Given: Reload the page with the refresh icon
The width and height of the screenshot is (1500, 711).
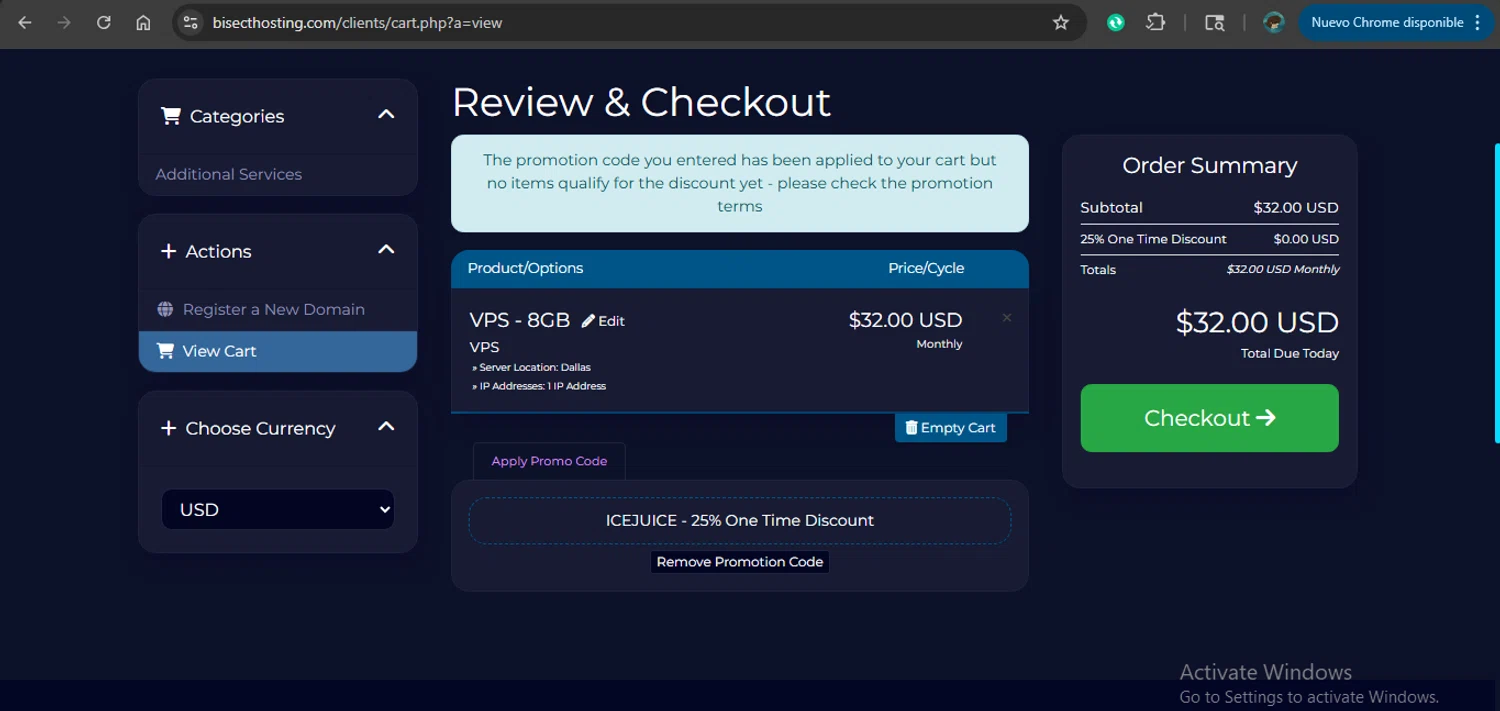Looking at the screenshot, I should pyautogui.click(x=104, y=22).
